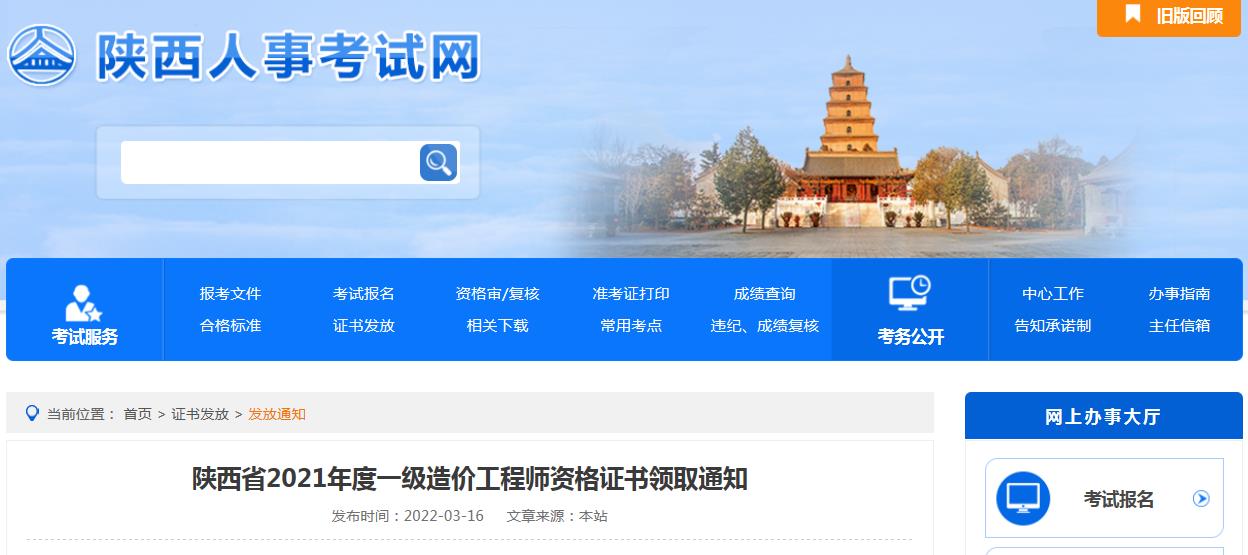The image size is (1248, 555).
Task: Click the arrow icon next to 考试报名
Action: tap(1202, 498)
